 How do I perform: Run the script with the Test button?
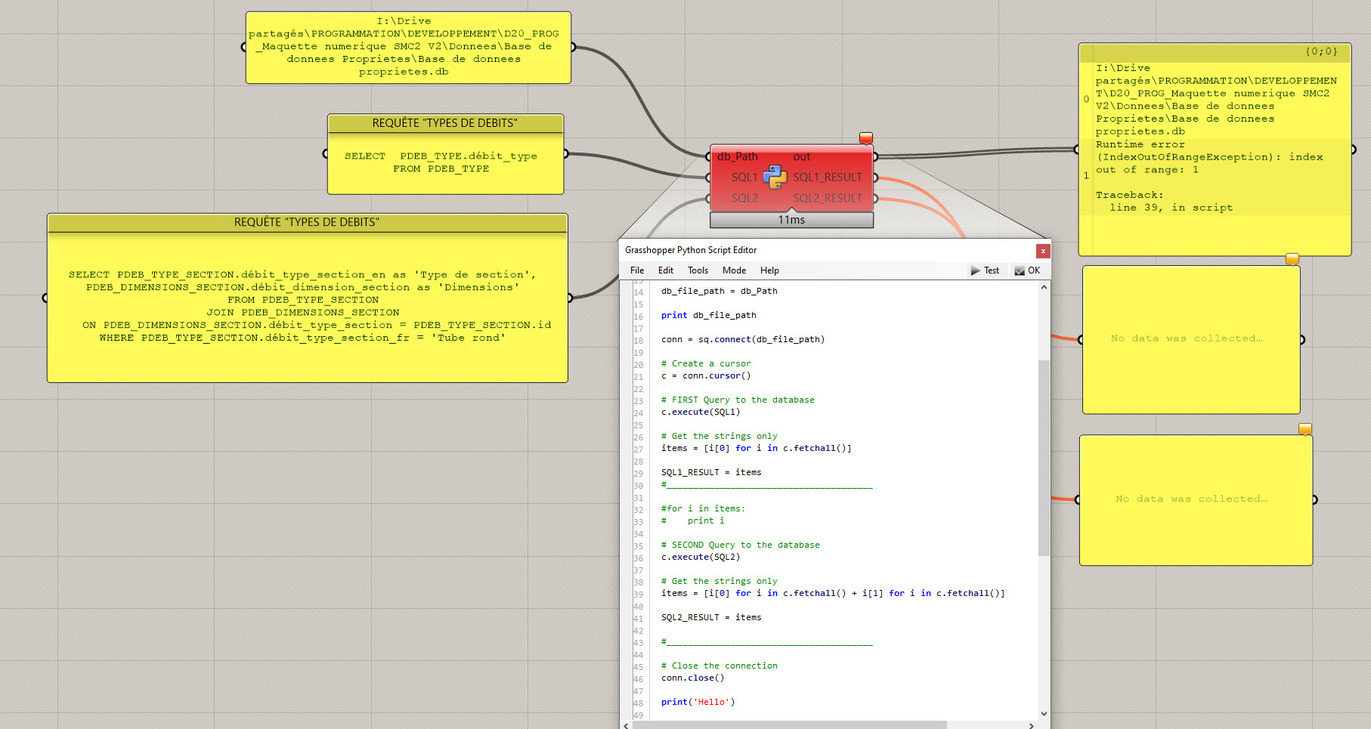pyautogui.click(x=985, y=270)
